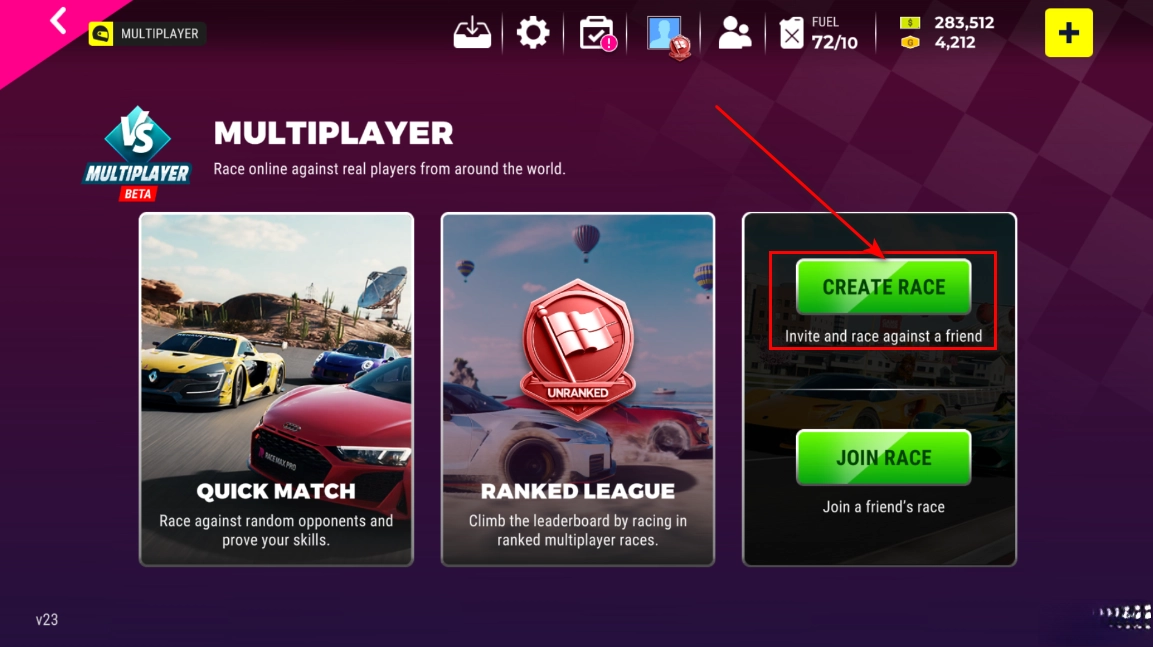Tap the cash balance 283,512
This screenshot has height=647, width=1153.
click(964, 23)
